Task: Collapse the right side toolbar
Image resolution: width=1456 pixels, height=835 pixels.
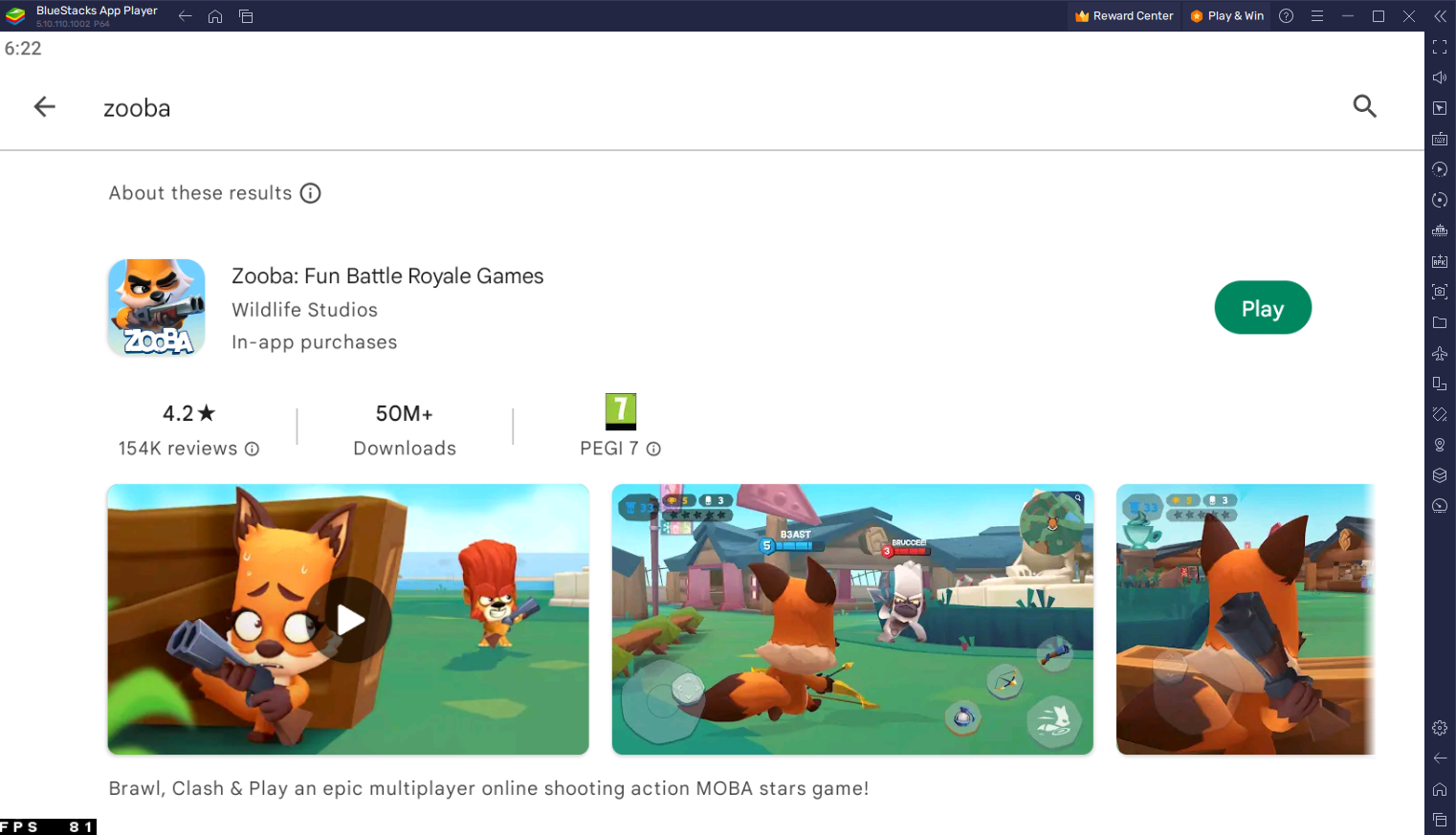Action: (1440, 16)
